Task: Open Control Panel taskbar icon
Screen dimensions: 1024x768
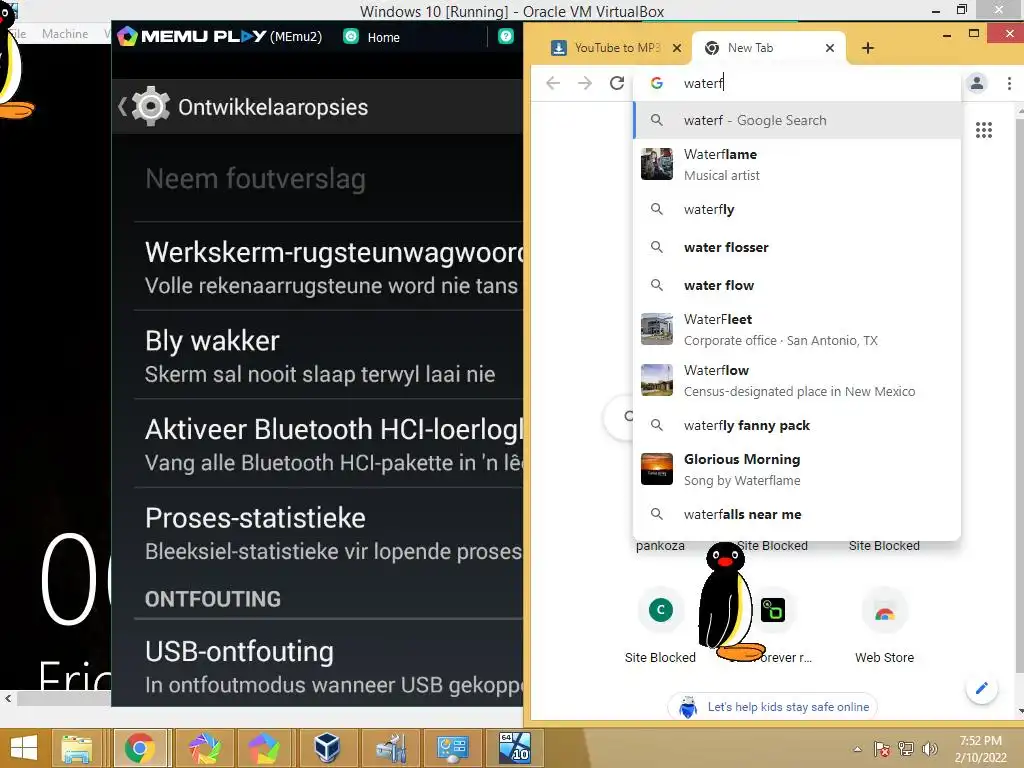Action: click(x=453, y=748)
